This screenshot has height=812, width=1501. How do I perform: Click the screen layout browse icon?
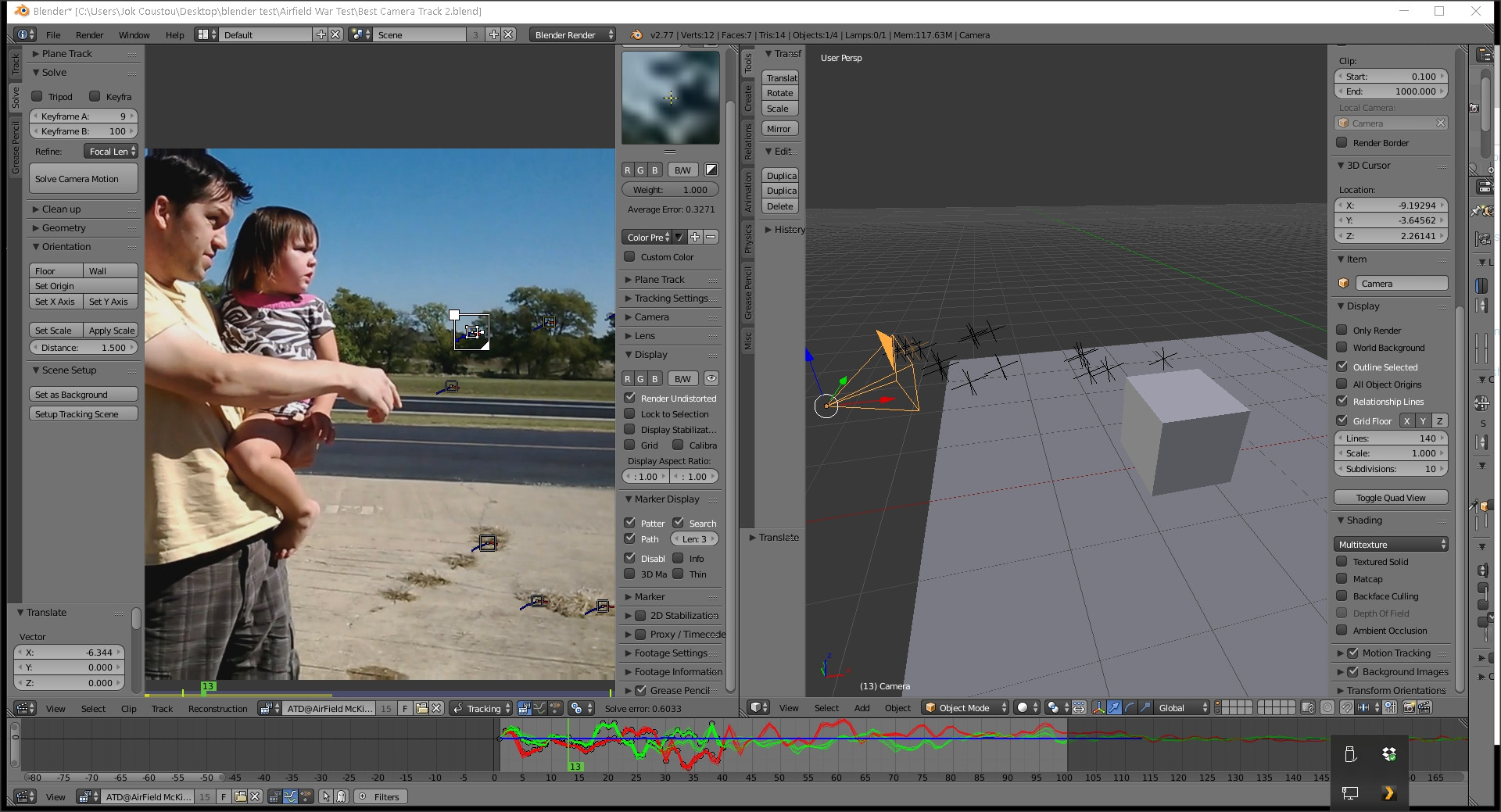point(206,34)
